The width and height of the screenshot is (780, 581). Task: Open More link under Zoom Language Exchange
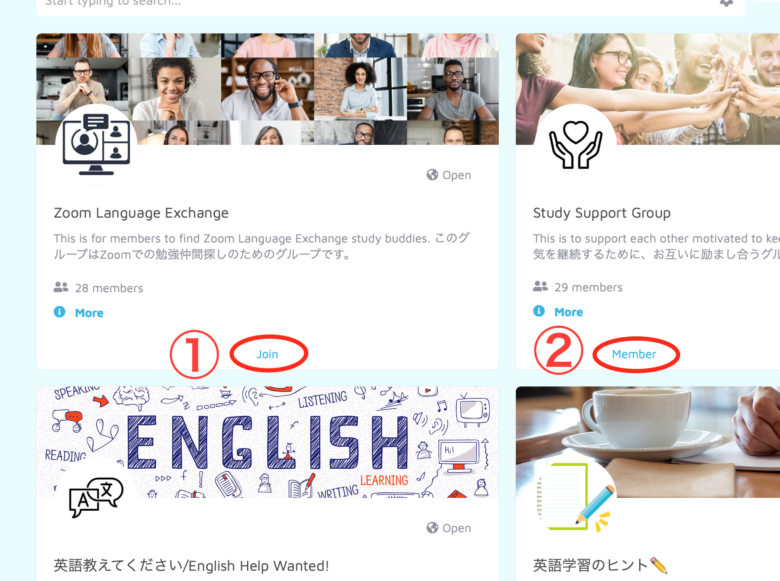tap(89, 313)
